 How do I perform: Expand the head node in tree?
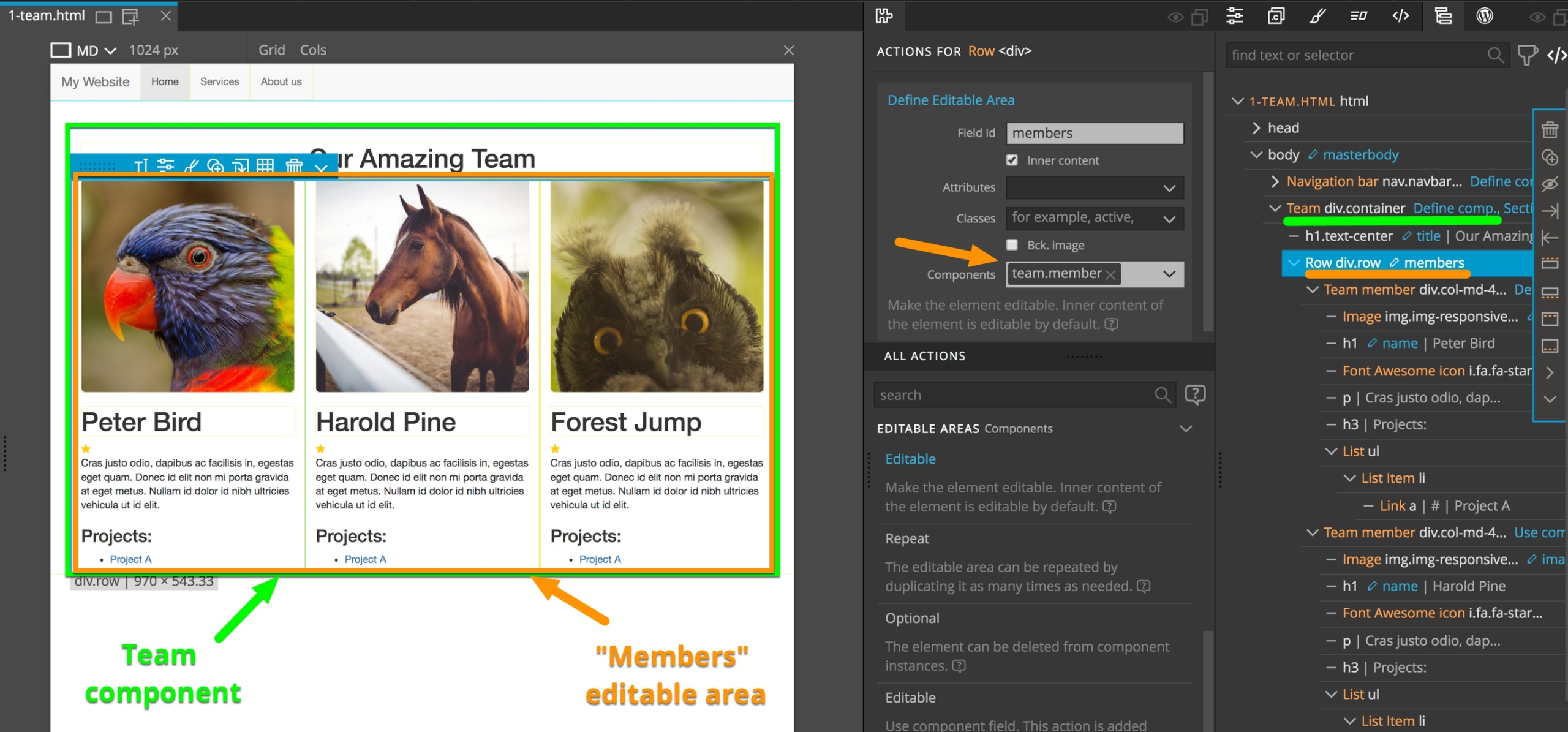1257,127
